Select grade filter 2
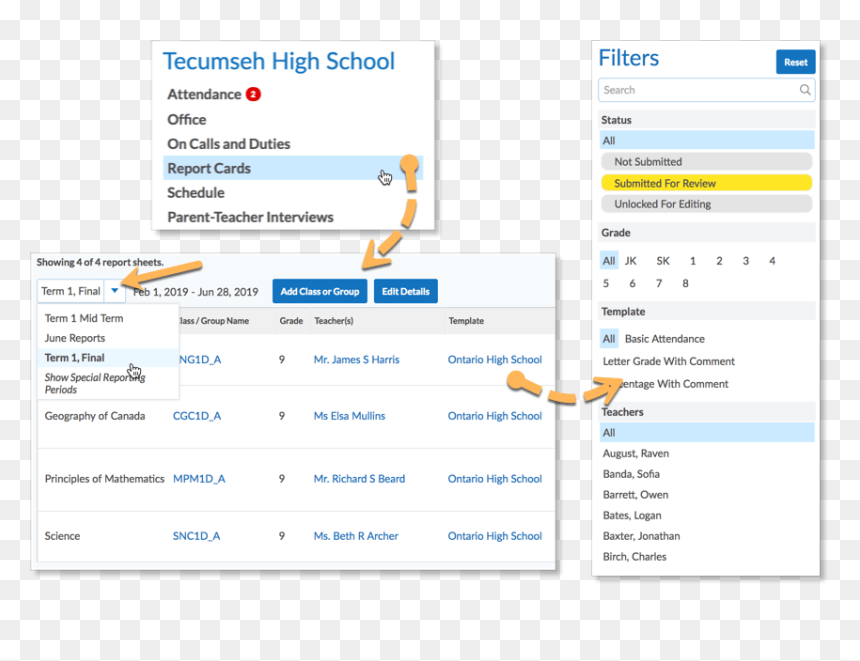 pyautogui.click(x=719, y=261)
